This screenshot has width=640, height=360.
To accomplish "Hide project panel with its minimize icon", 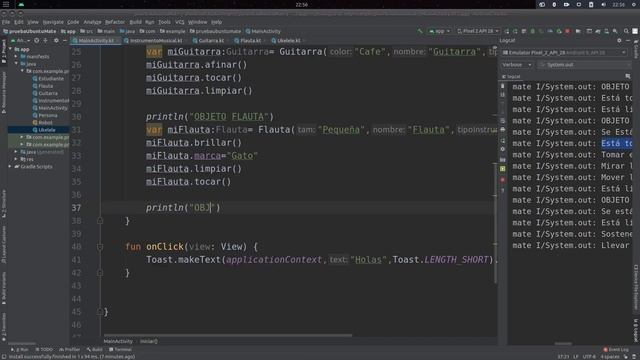I will point(65,40).
